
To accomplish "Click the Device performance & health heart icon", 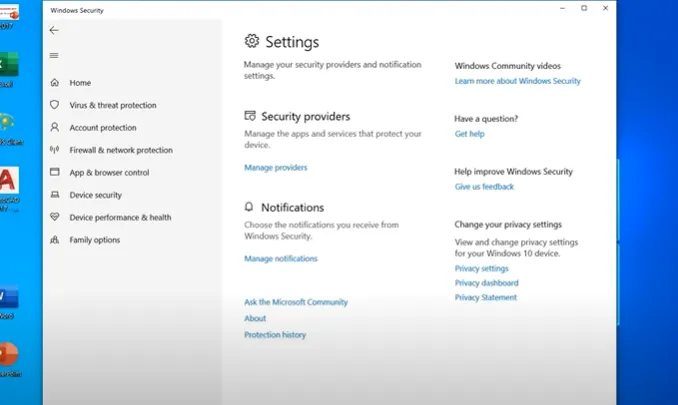I will pos(54,217).
